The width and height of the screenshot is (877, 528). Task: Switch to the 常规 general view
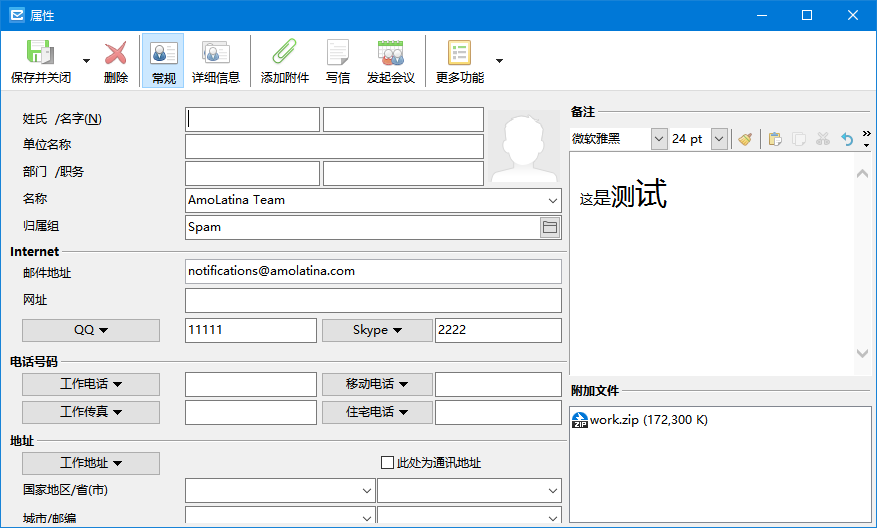[x=163, y=60]
